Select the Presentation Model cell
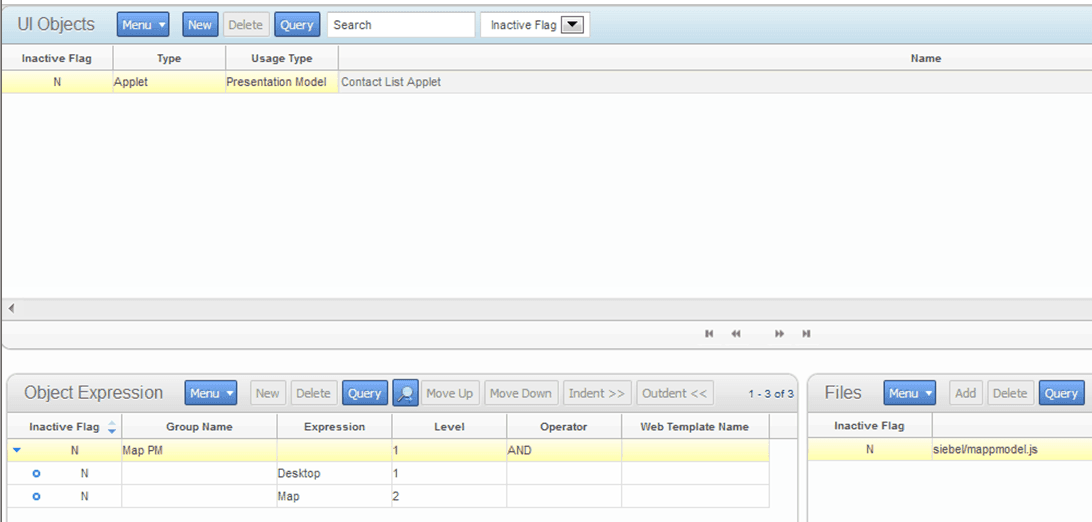This screenshot has width=1092, height=522. [x=282, y=82]
